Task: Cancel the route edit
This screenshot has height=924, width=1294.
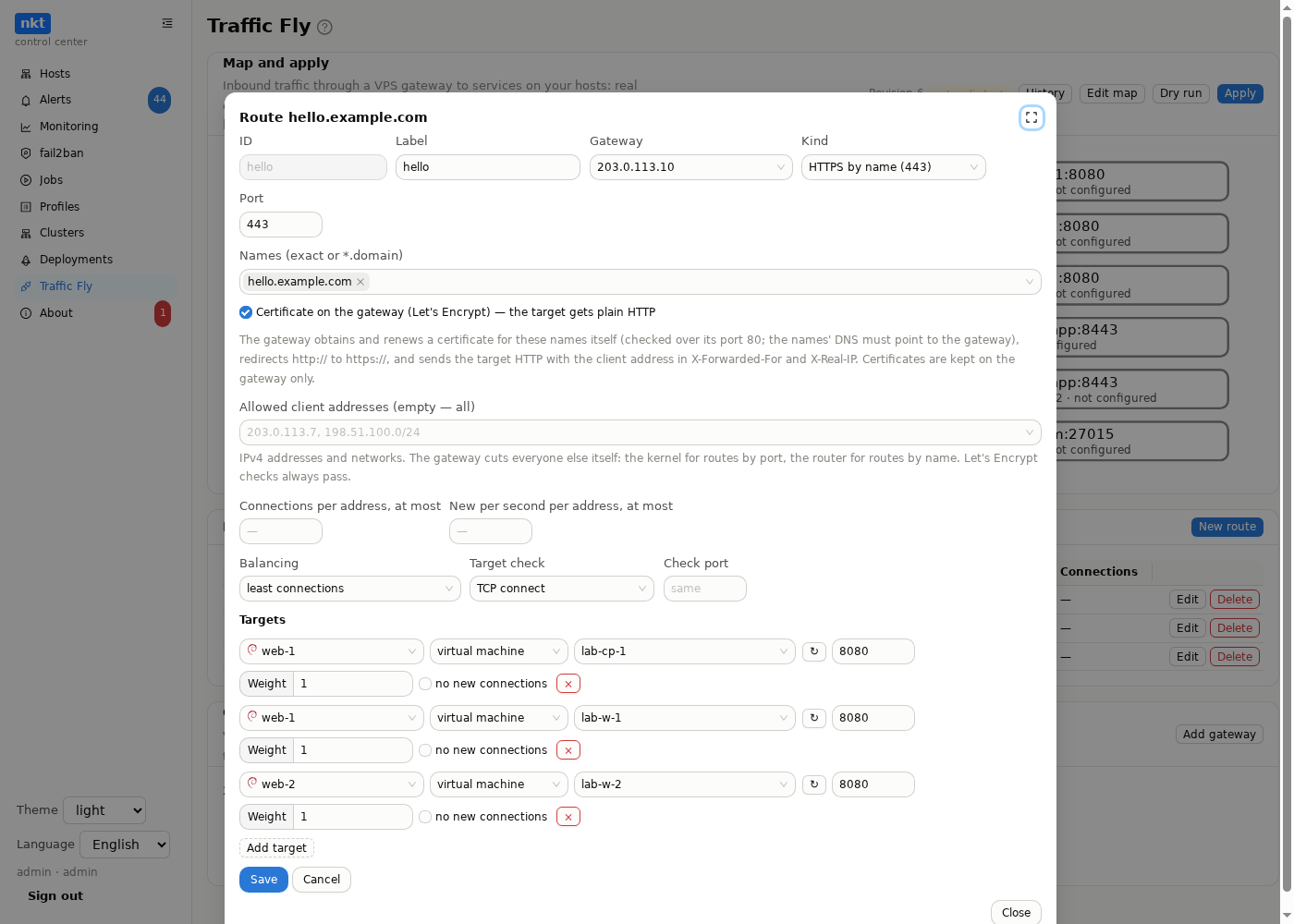Action: tap(322, 880)
